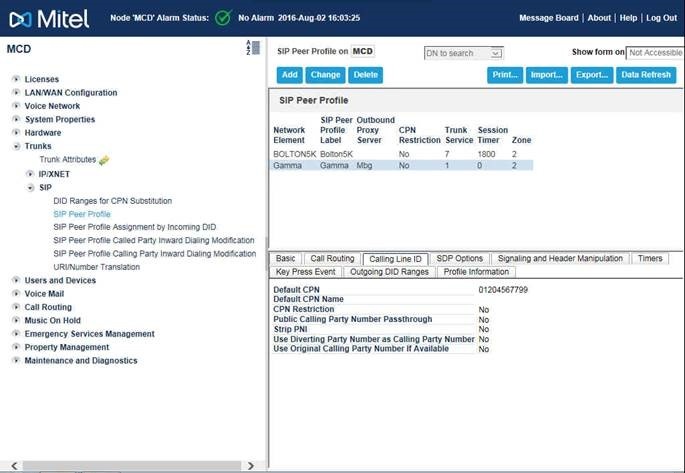Click the MCD node label field

[363, 51]
